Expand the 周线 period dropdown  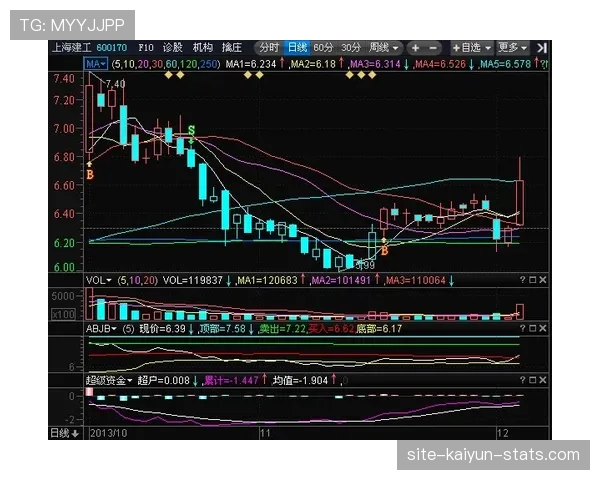tap(384, 47)
